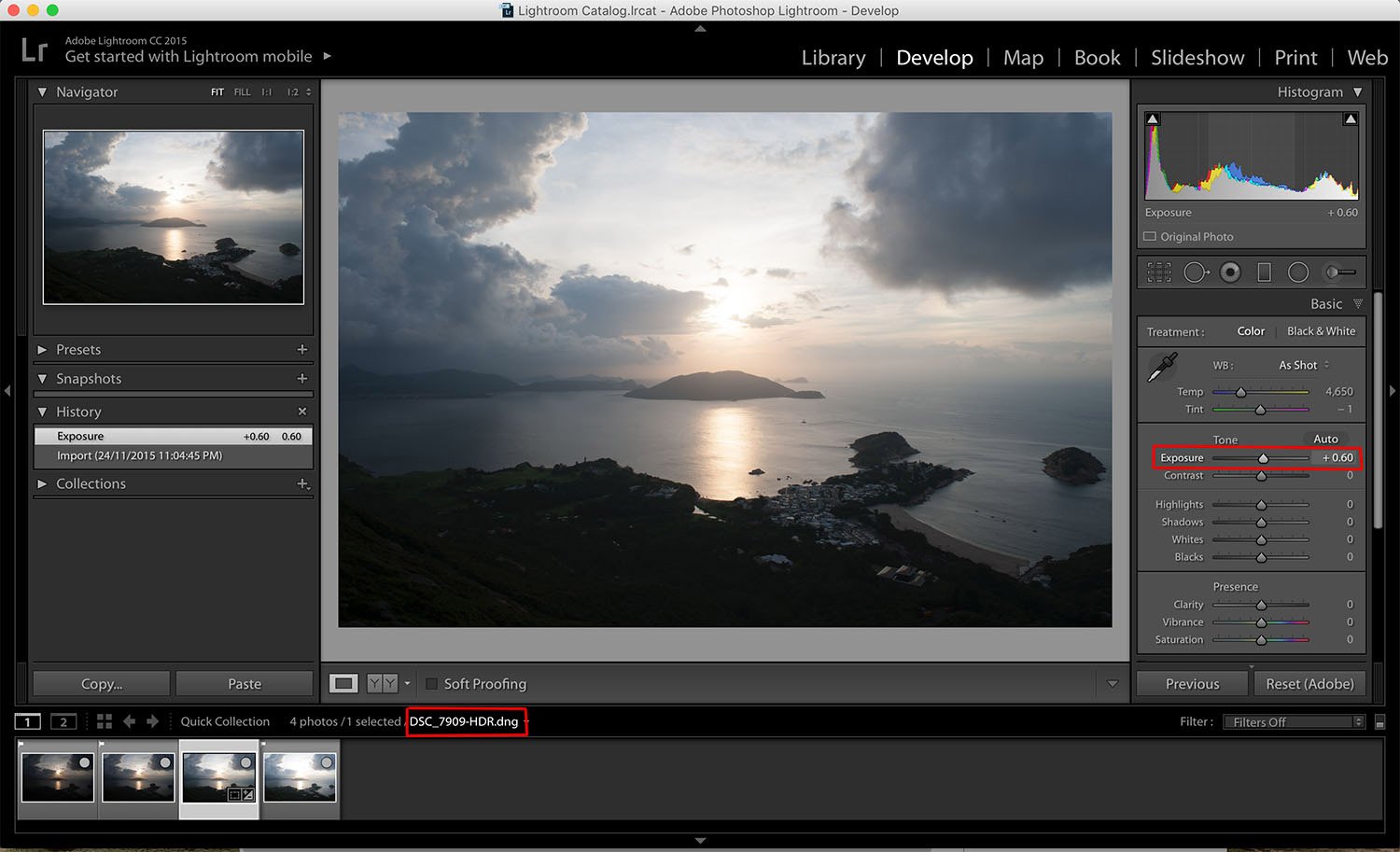
Task: Select the Adjustment Brush tool
Action: [1340, 272]
